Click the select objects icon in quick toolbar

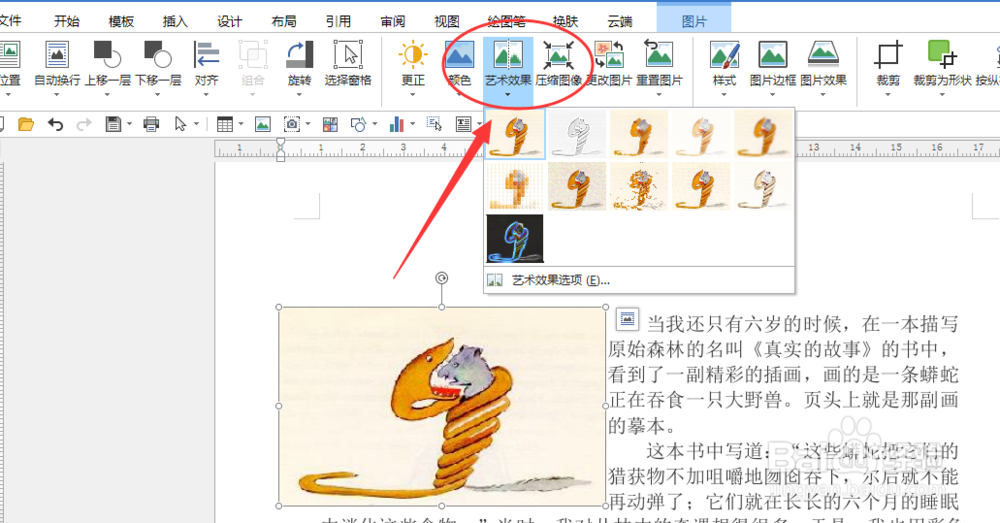click(434, 124)
